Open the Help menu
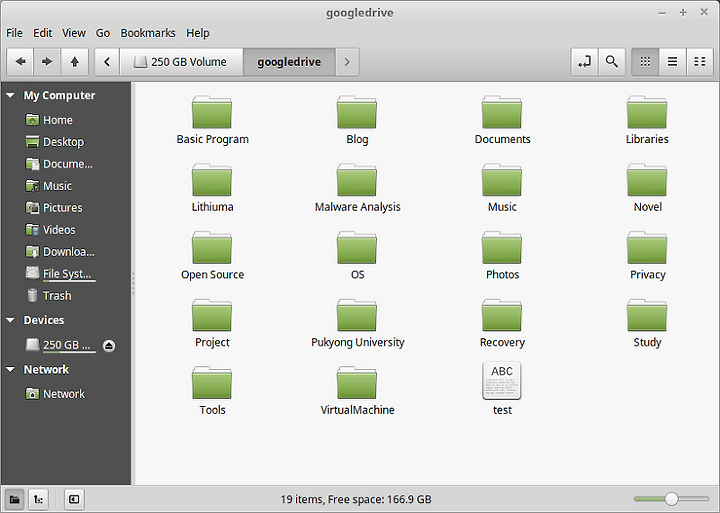The width and height of the screenshot is (720, 513). pos(198,33)
